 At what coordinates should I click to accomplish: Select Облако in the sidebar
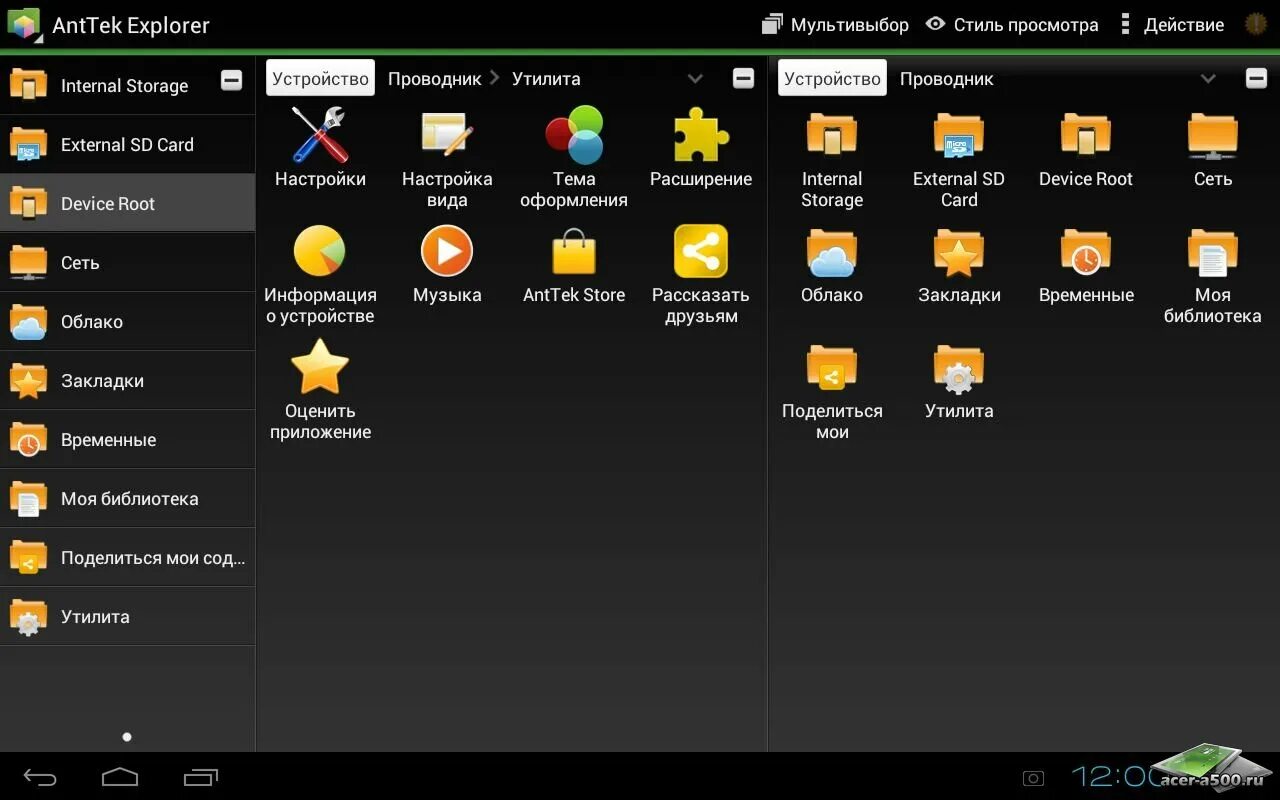click(127, 321)
